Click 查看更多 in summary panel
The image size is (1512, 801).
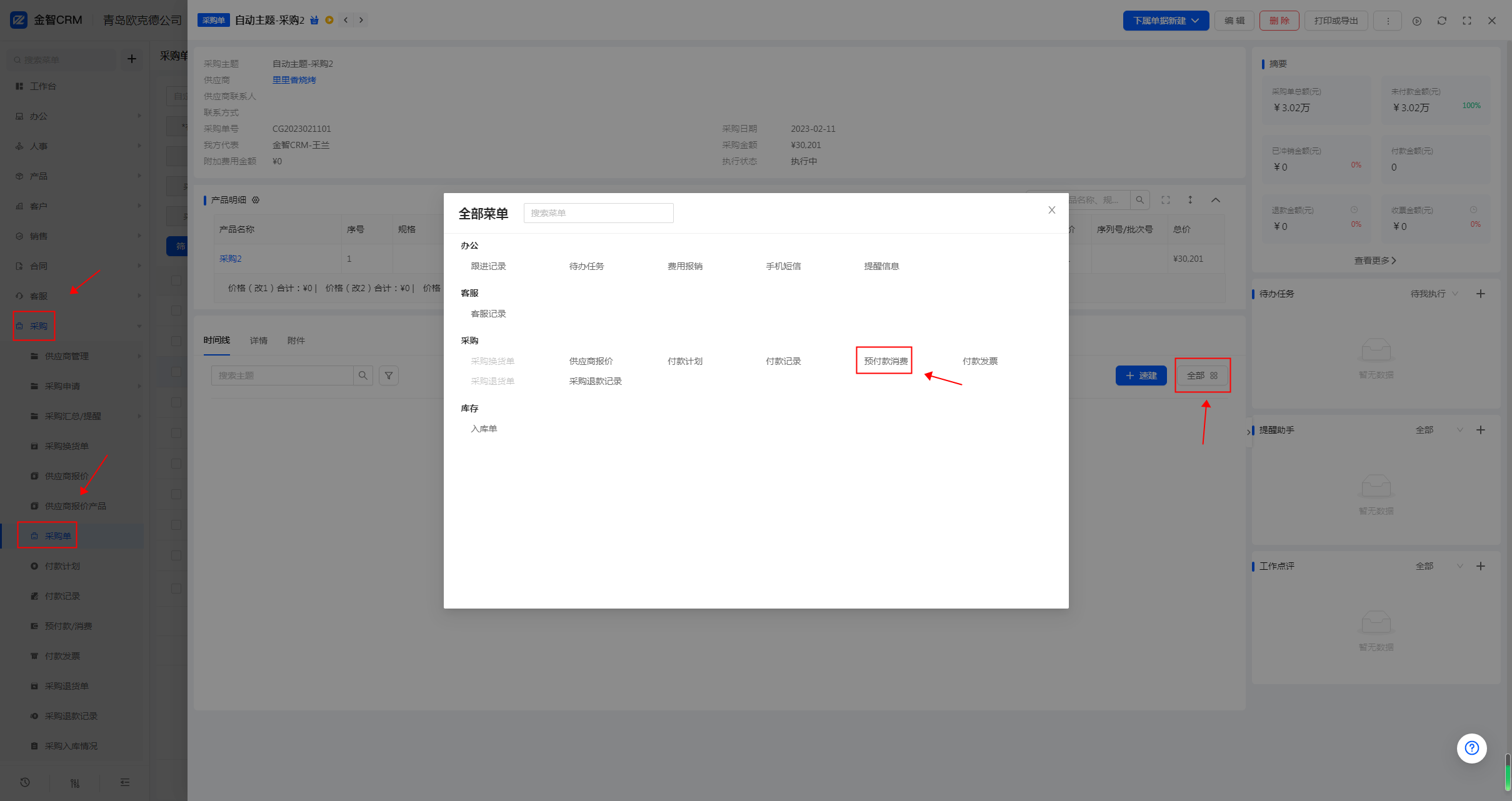[1375, 261]
